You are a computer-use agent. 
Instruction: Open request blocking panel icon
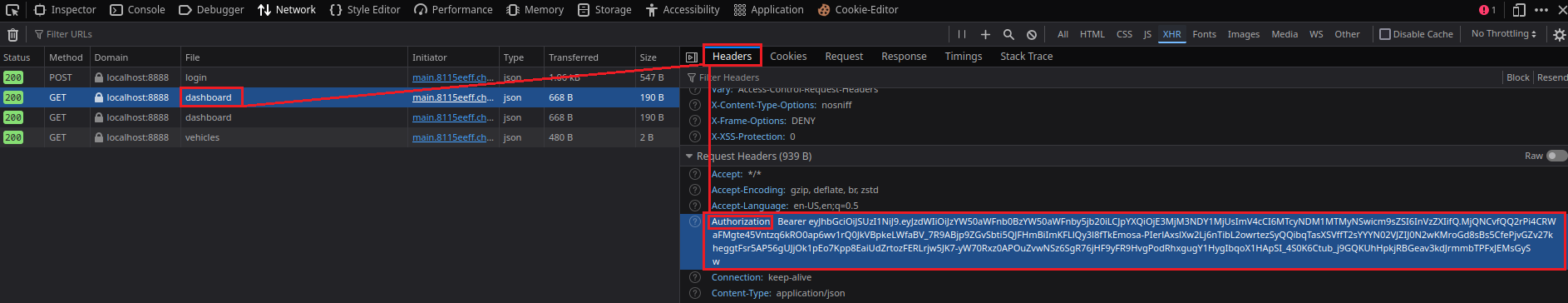pos(1032,34)
